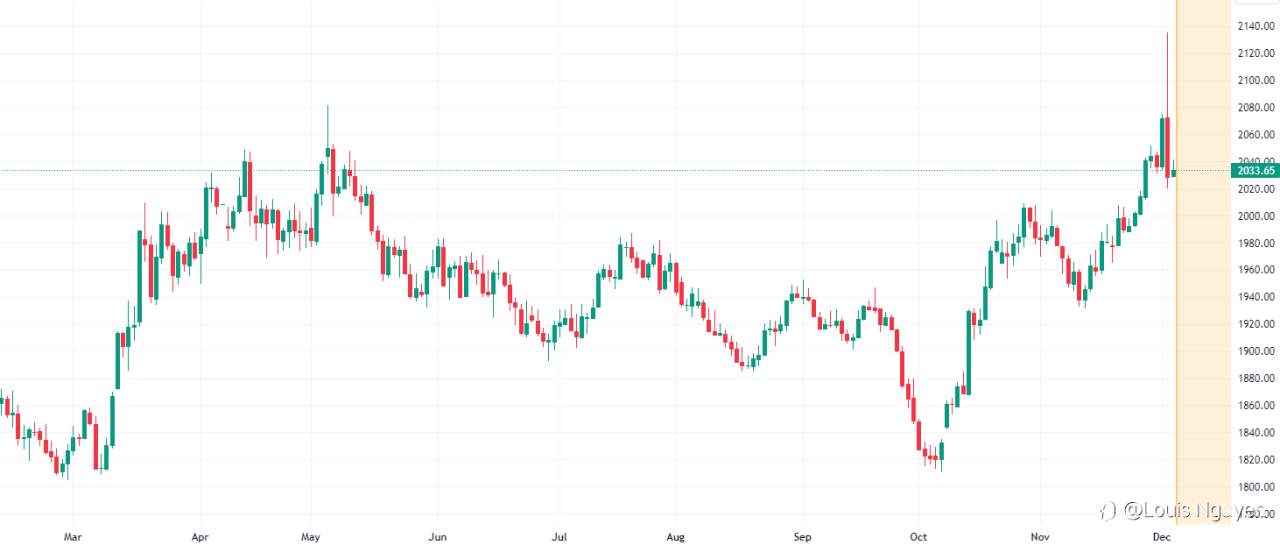Click the 1900.00 price axis label

pos(1256,351)
